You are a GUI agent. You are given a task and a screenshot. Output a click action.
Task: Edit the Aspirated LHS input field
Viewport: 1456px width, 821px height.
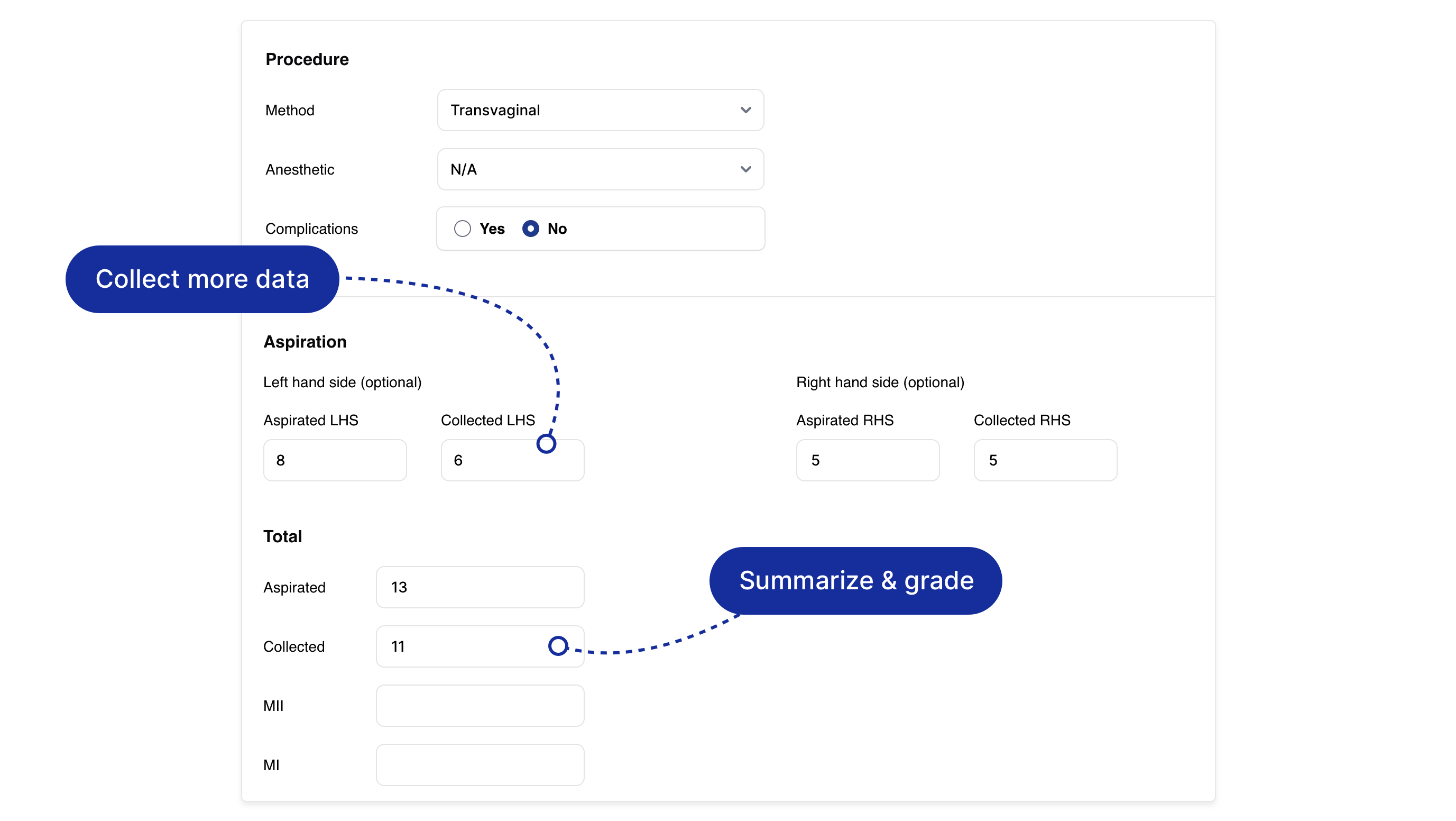tap(336, 460)
